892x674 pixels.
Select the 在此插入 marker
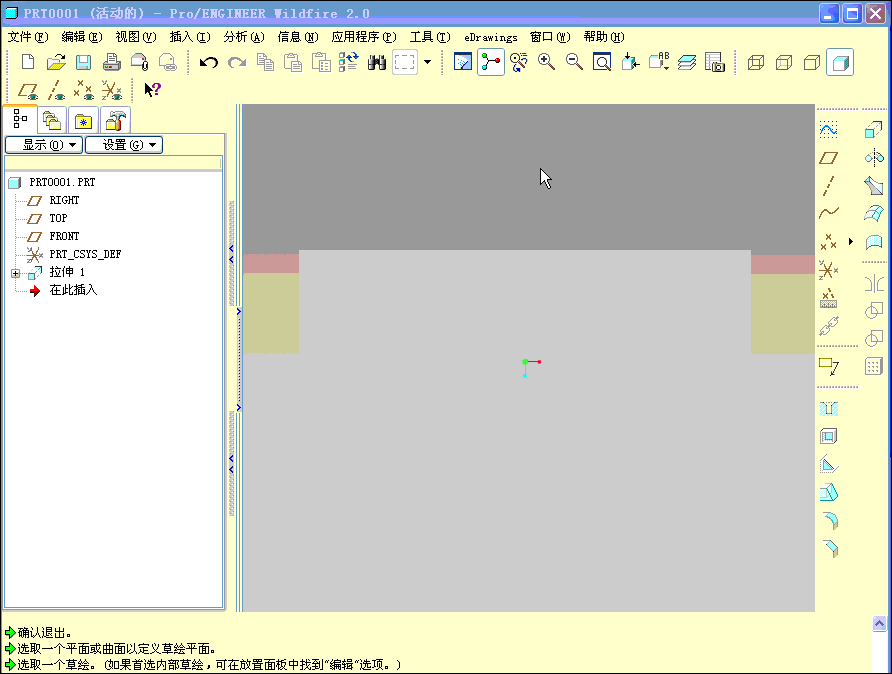coord(73,290)
